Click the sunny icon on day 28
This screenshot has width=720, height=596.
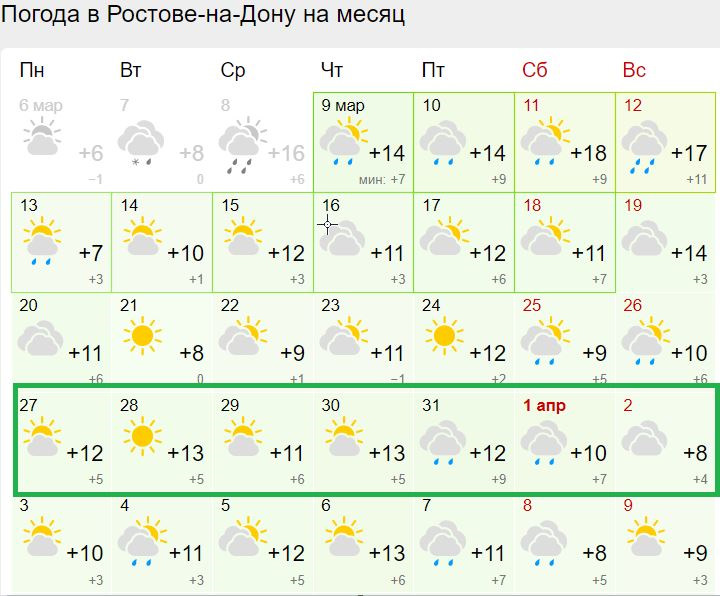(141, 436)
